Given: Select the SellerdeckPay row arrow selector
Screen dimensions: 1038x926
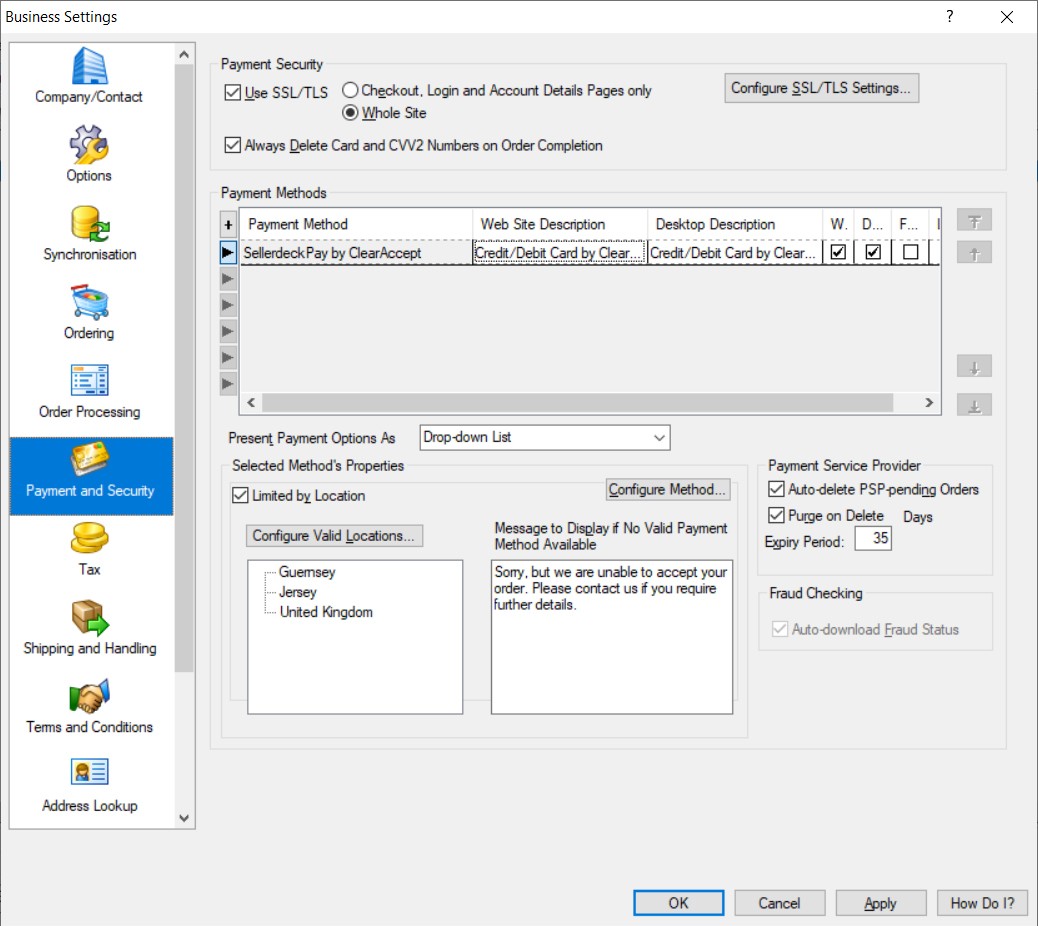Looking at the screenshot, I should [x=228, y=253].
